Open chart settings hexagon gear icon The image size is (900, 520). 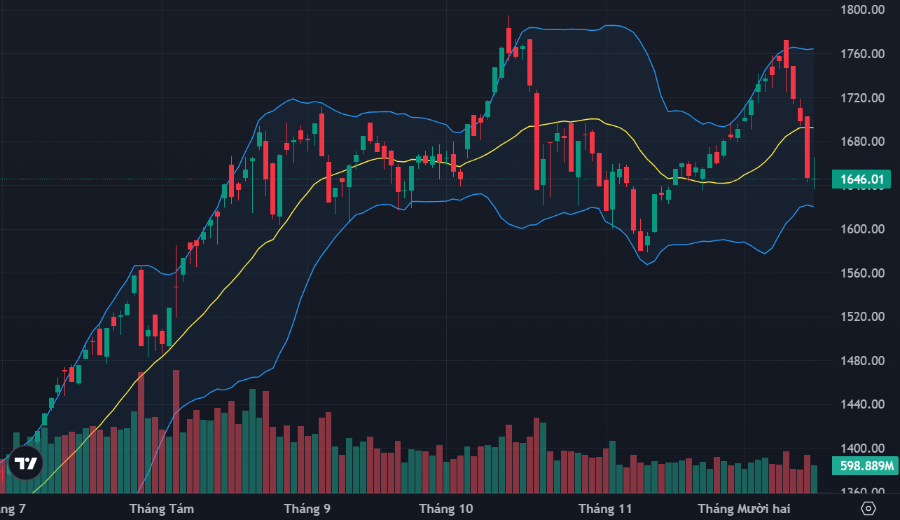868,508
